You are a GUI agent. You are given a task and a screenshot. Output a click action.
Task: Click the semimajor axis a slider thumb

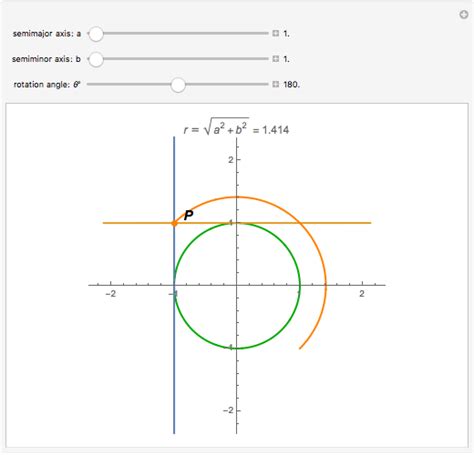(96, 34)
